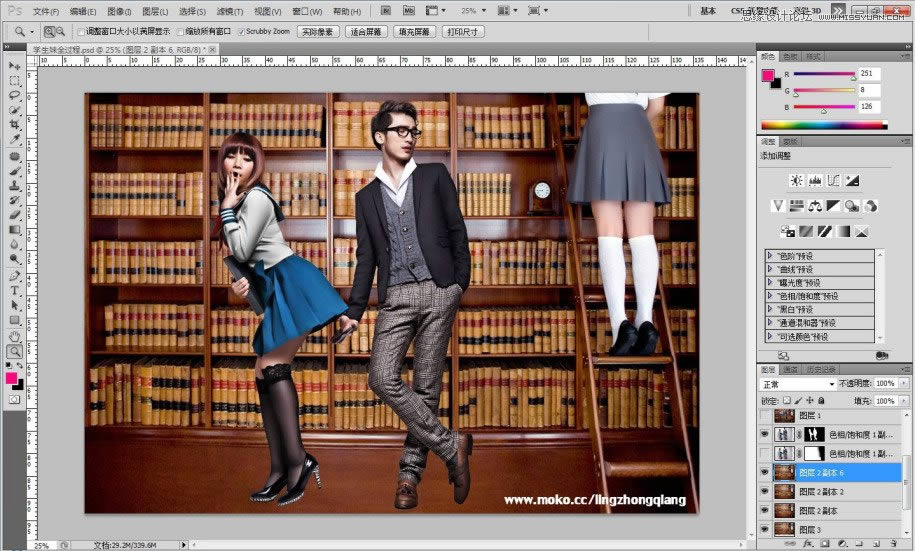Open the 正常 blend mode dropdown

point(799,384)
